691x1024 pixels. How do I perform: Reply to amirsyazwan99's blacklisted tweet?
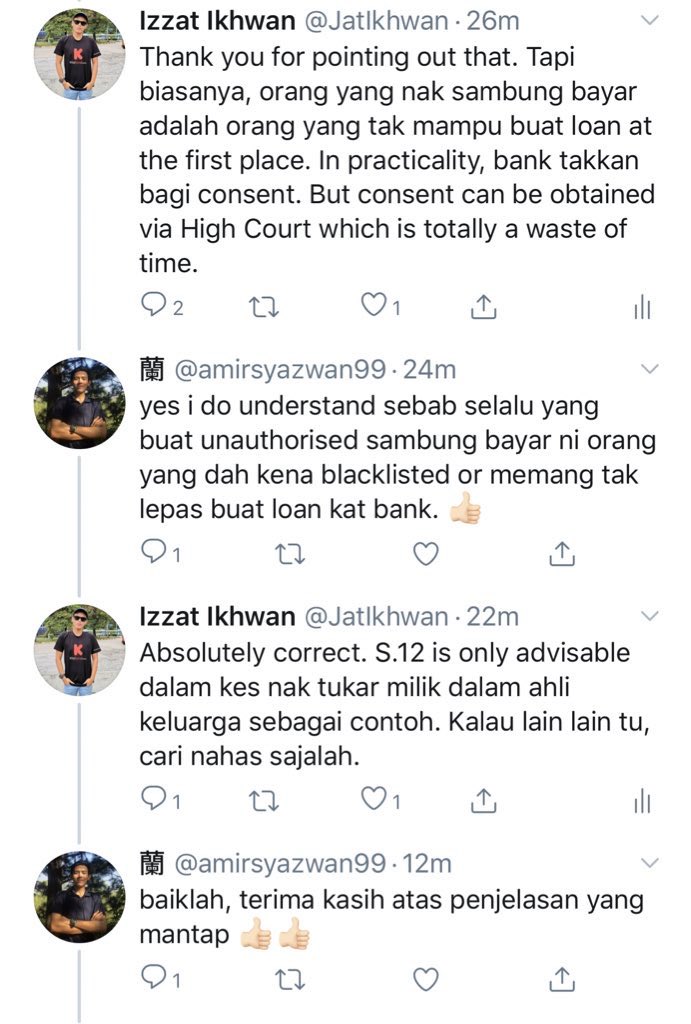tap(153, 552)
